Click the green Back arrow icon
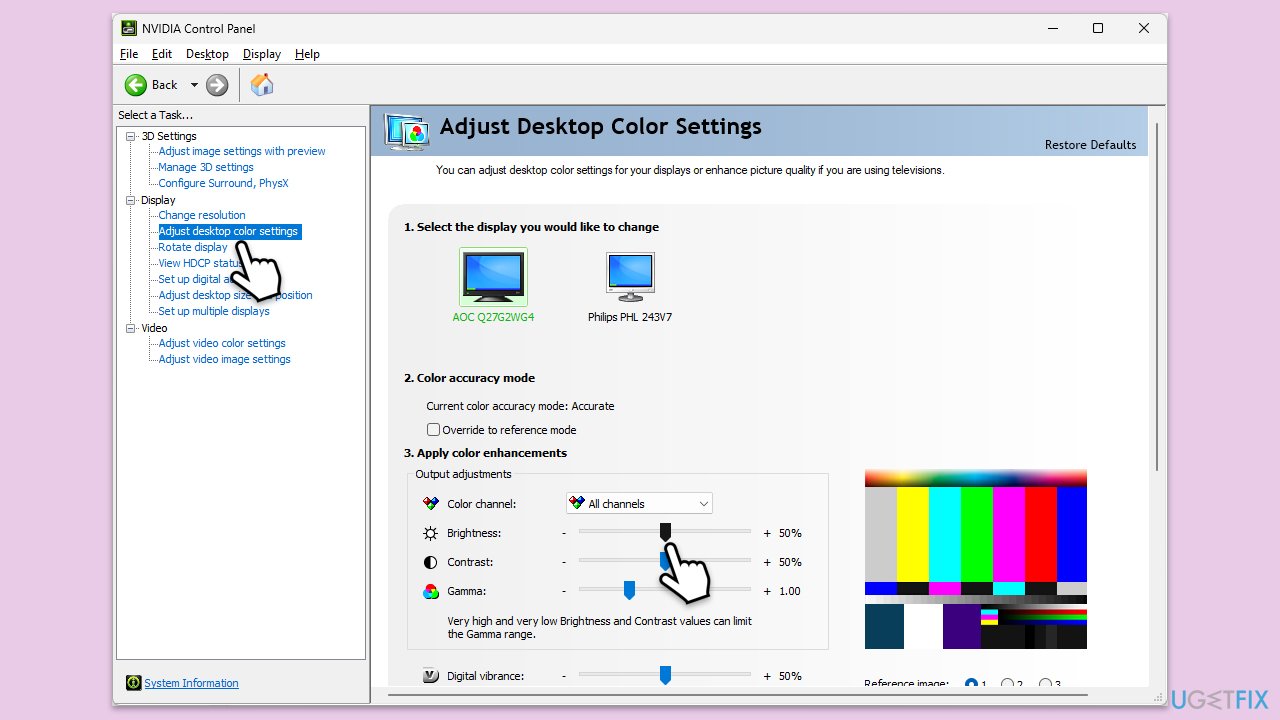This screenshot has width=1280, height=720. click(x=136, y=85)
